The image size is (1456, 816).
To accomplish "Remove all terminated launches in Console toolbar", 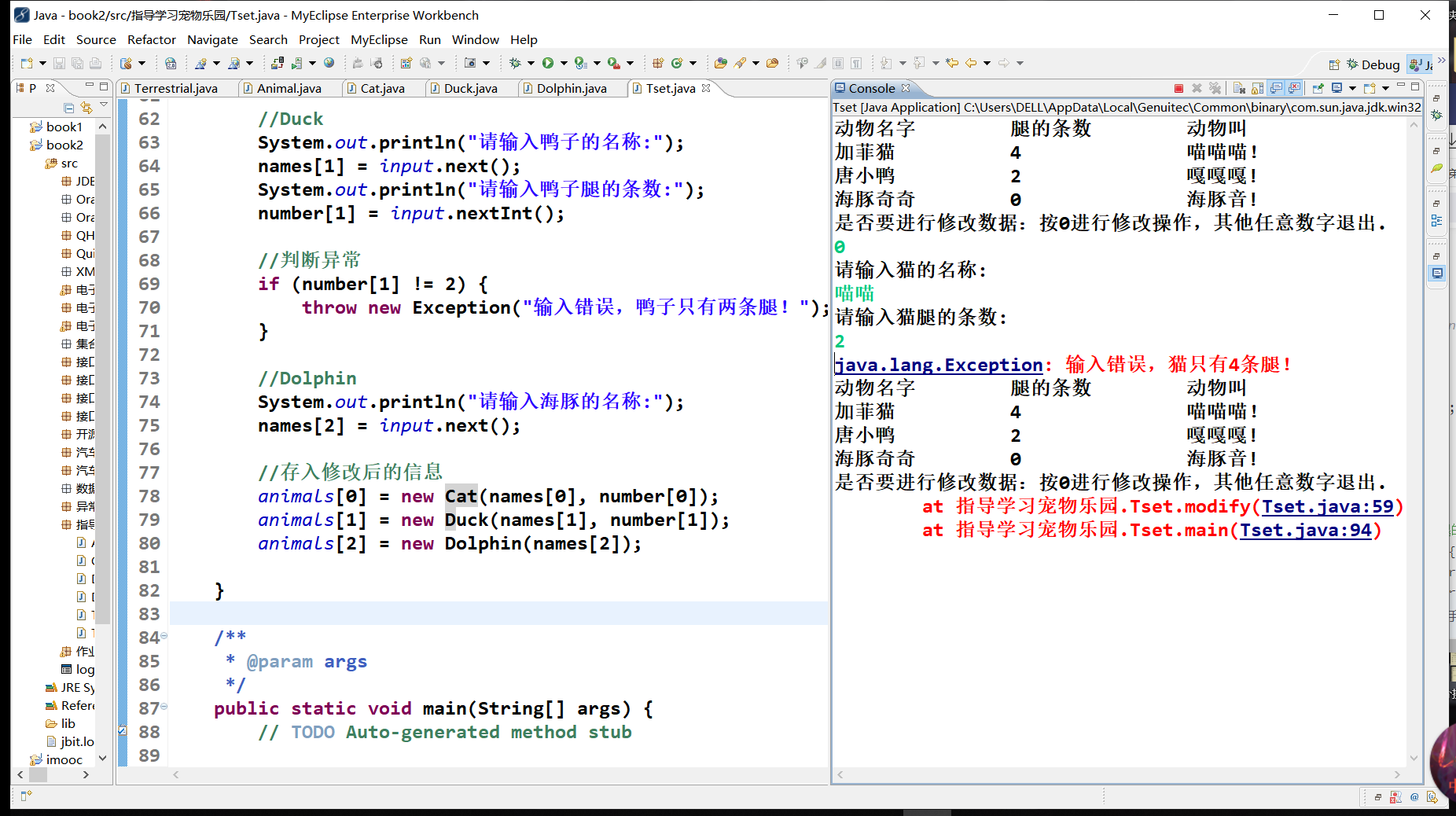I will pos(1215,88).
